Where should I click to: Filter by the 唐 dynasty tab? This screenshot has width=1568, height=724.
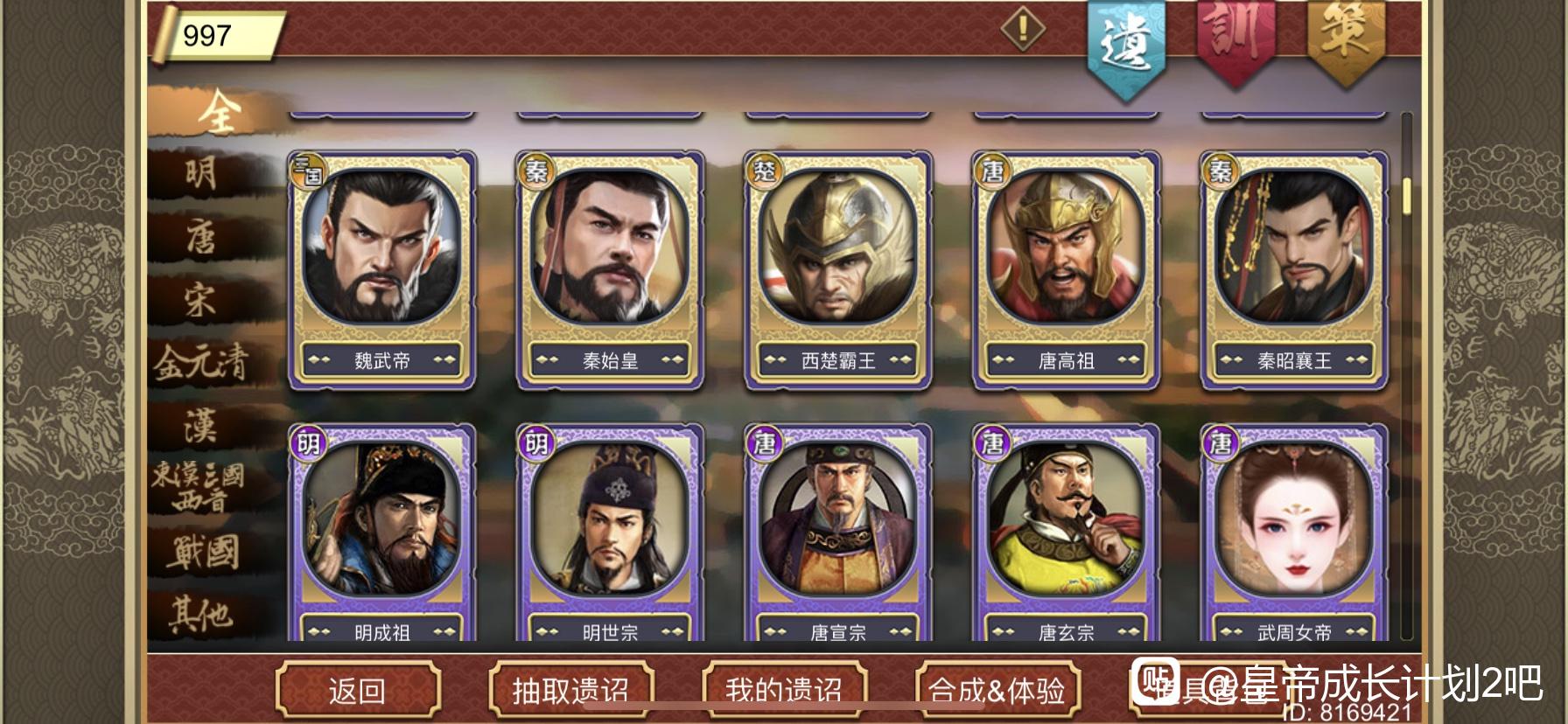click(201, 237)
